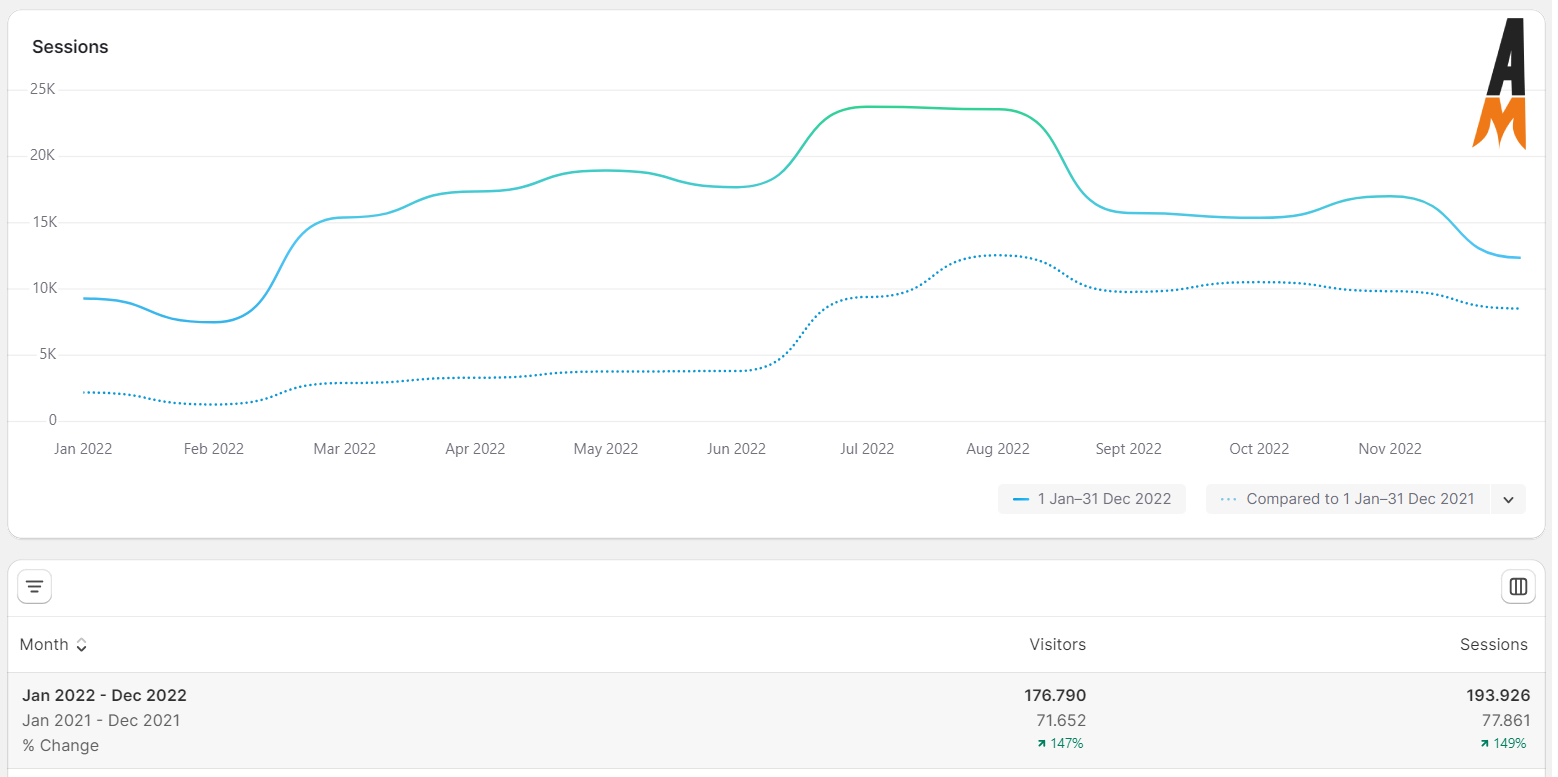Click the 5K y-axis label
This screenshot has height=777, width=1558.
(x=46, y=354)
